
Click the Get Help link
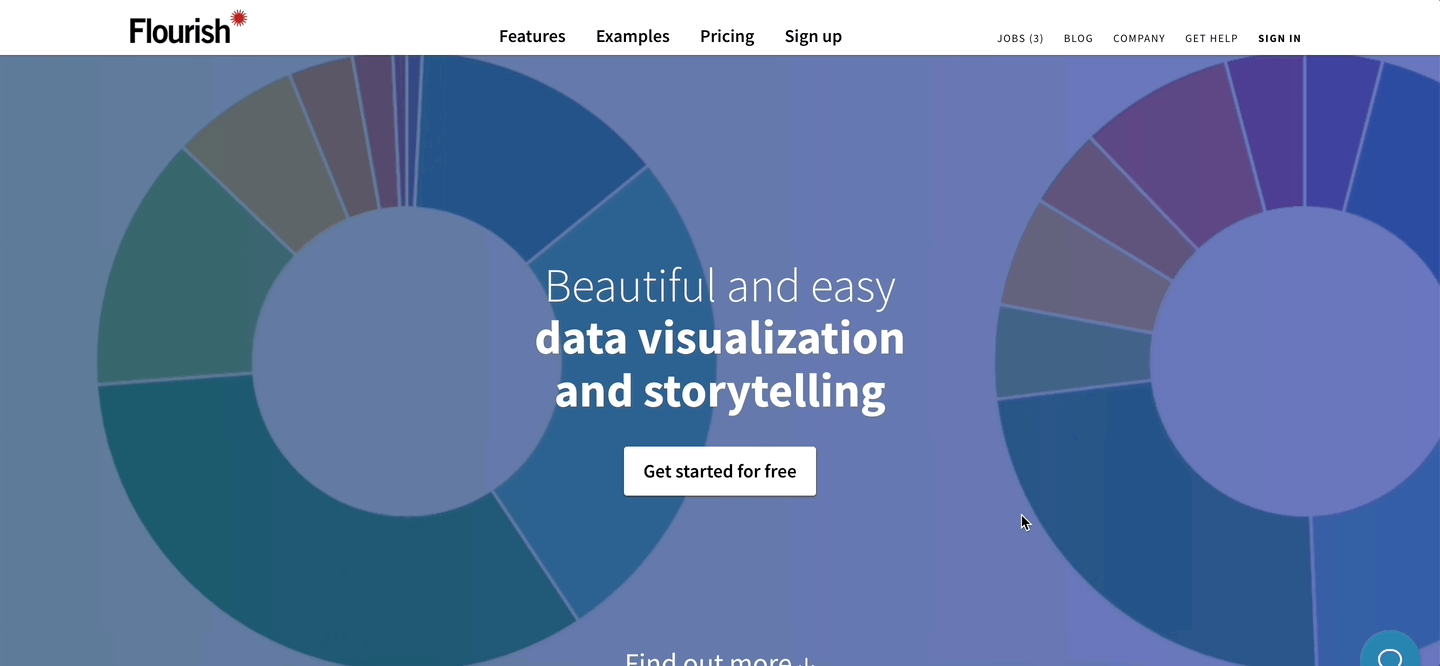(x=1211, y=38)
